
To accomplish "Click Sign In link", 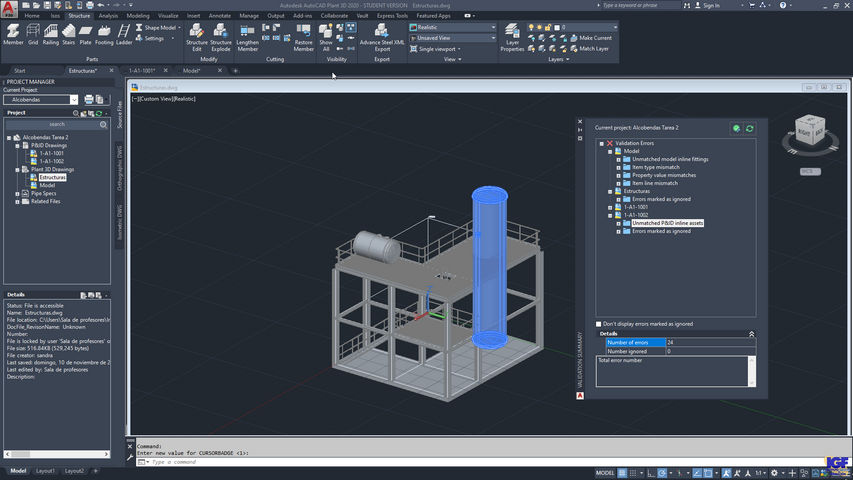I will coord(710,5).
